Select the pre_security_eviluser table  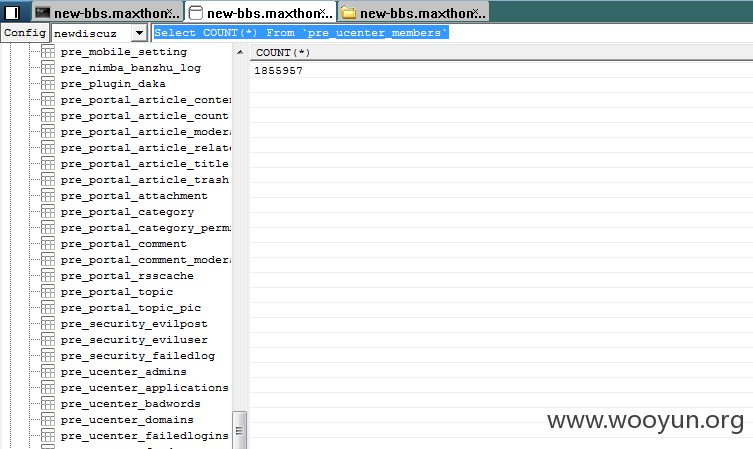click(x=134, y=340)
